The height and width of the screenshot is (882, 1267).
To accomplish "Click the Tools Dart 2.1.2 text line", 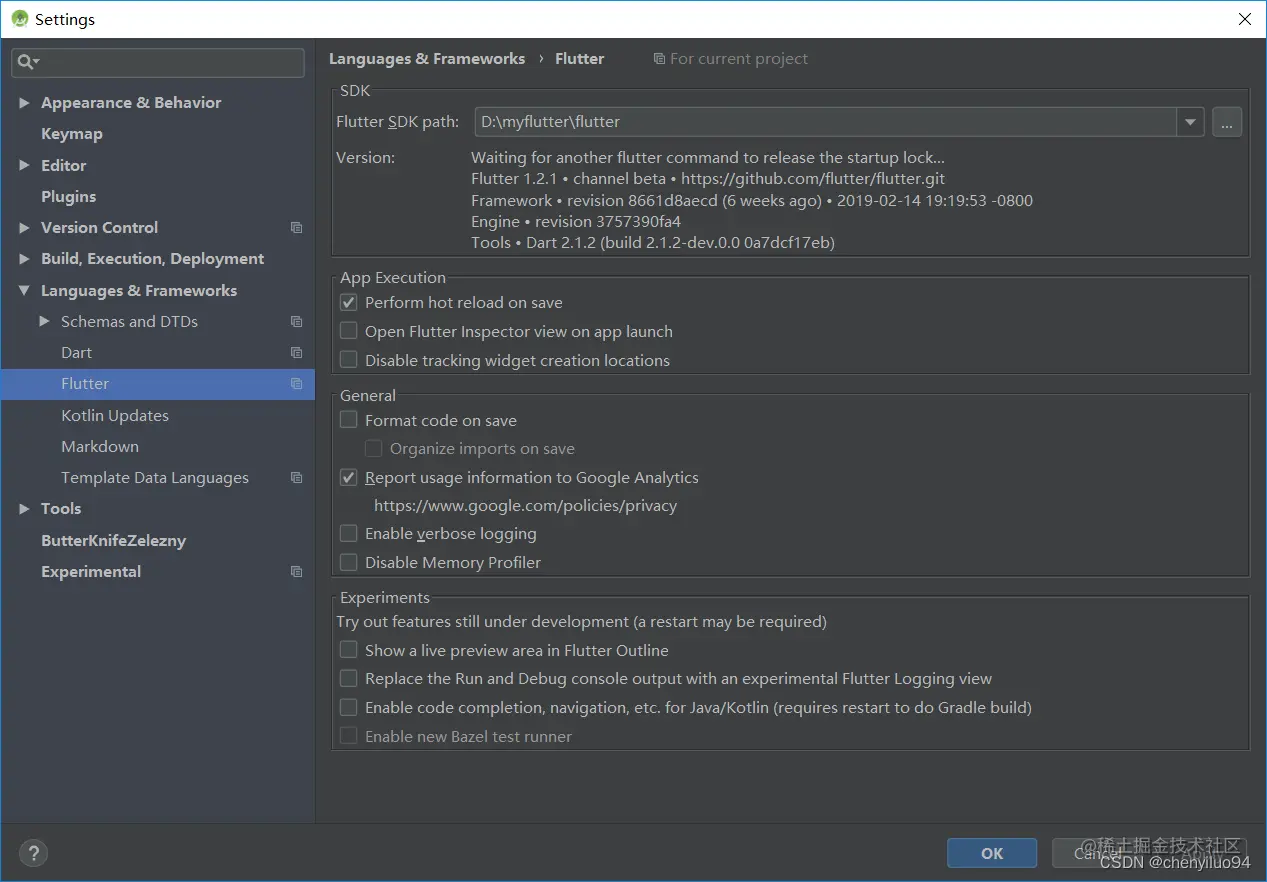I will 653,243.
